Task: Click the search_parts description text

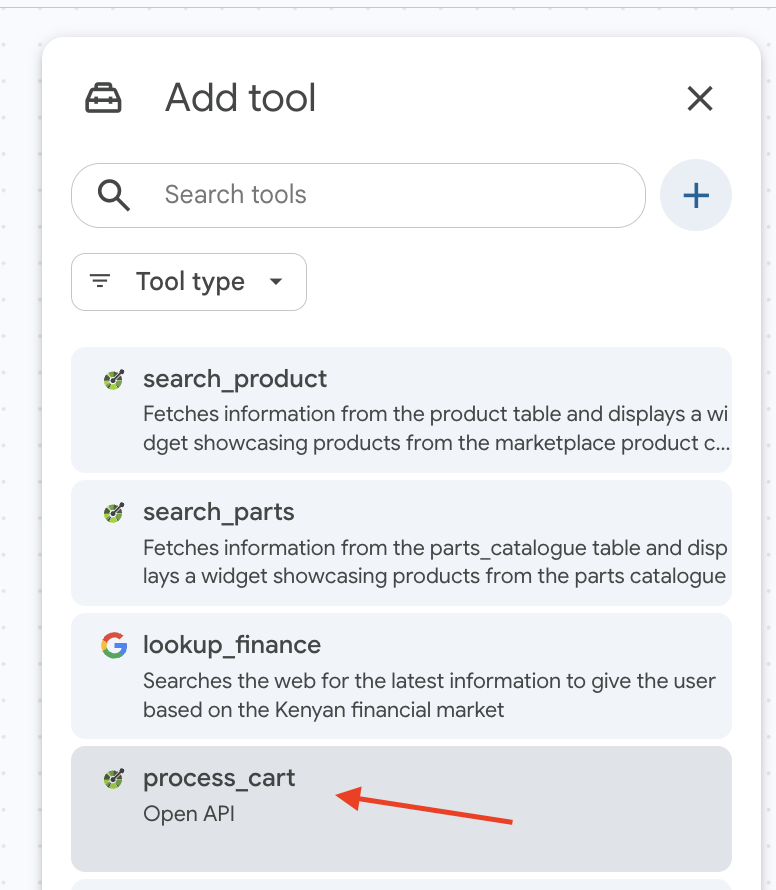Action: (x=435, y=562)
